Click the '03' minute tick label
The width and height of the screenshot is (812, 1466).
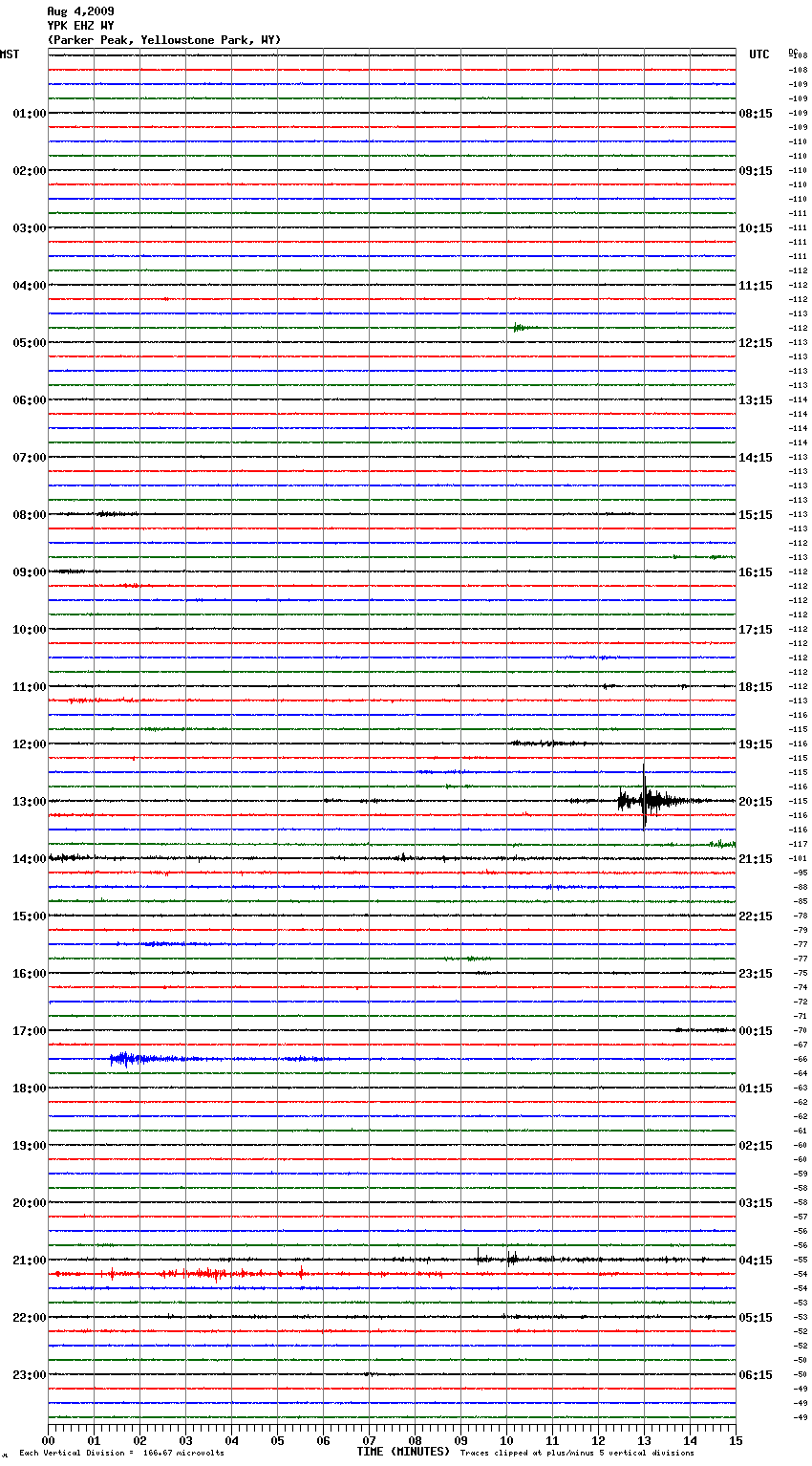pyautogui.click(x=185, y=1440)
